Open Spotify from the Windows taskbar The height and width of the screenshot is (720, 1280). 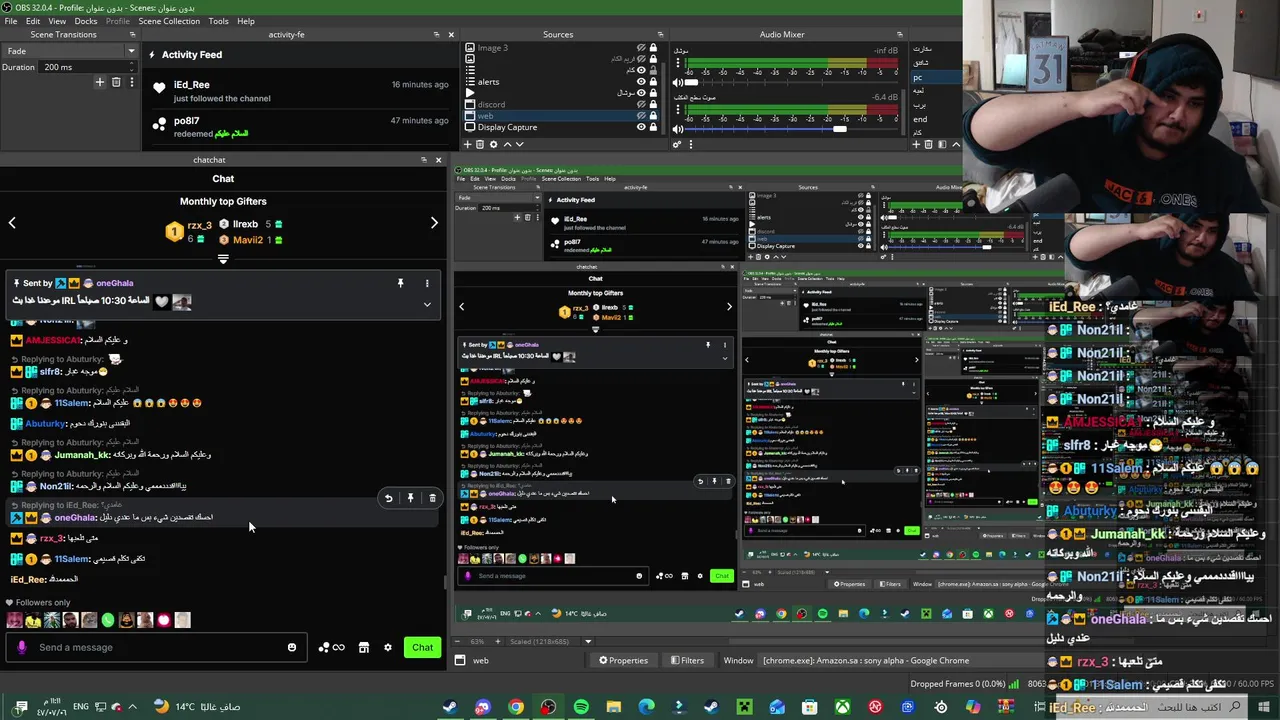pos(581,707)
